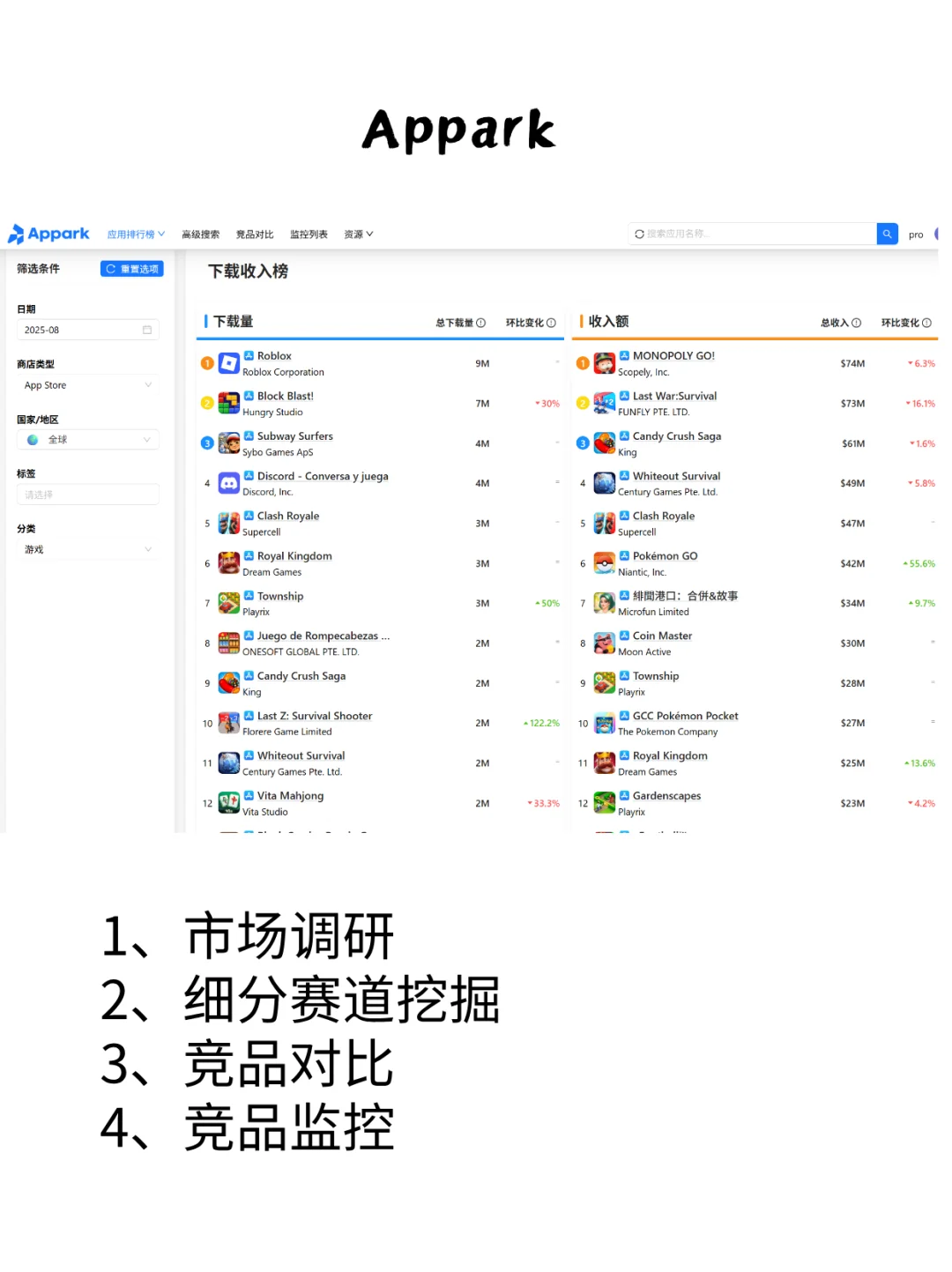Click the Roblox Corporation publisher text
Viewport: 952px width, 1272px height.
(283, 372)
